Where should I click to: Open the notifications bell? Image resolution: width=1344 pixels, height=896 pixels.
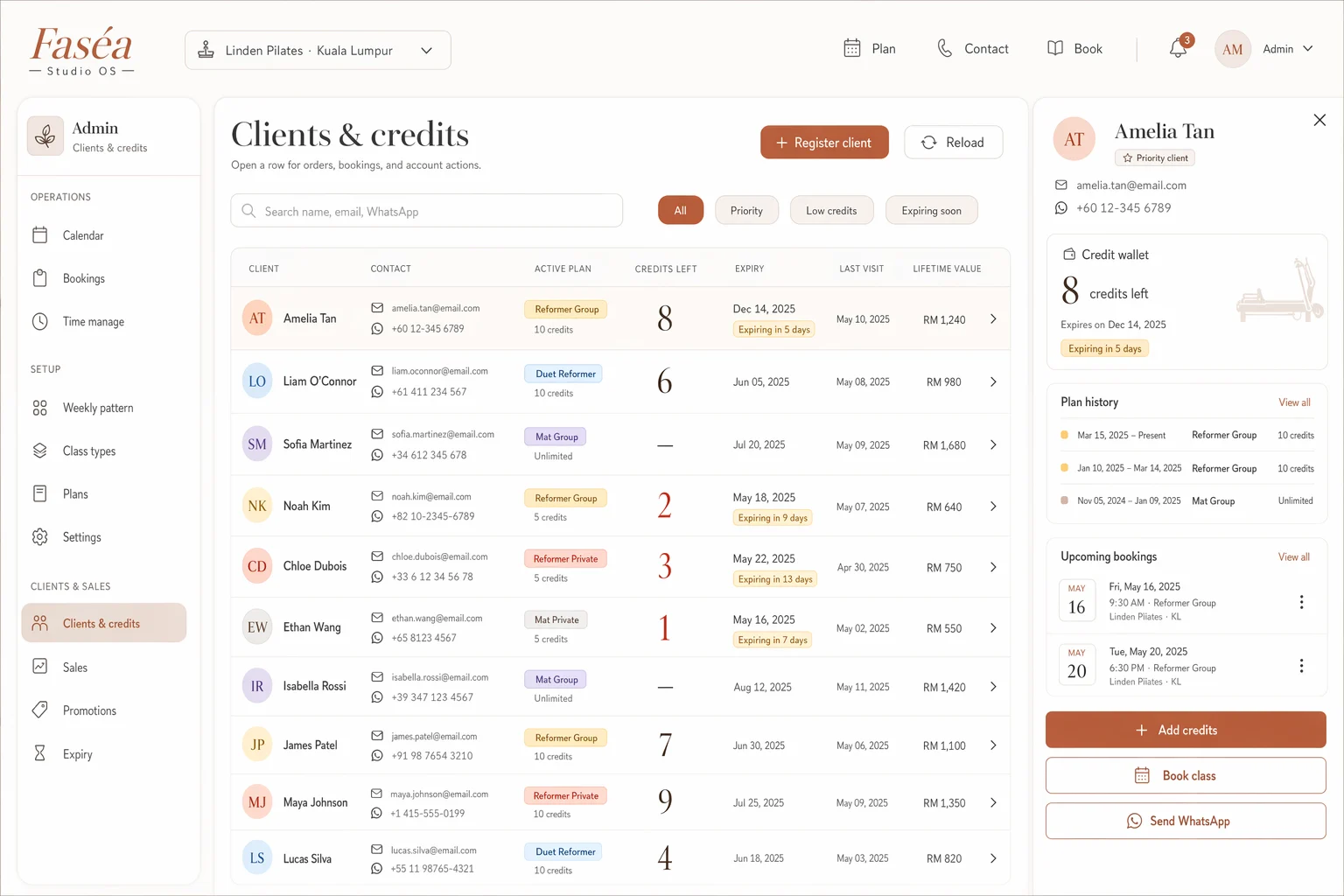[x=1179, y=48]
